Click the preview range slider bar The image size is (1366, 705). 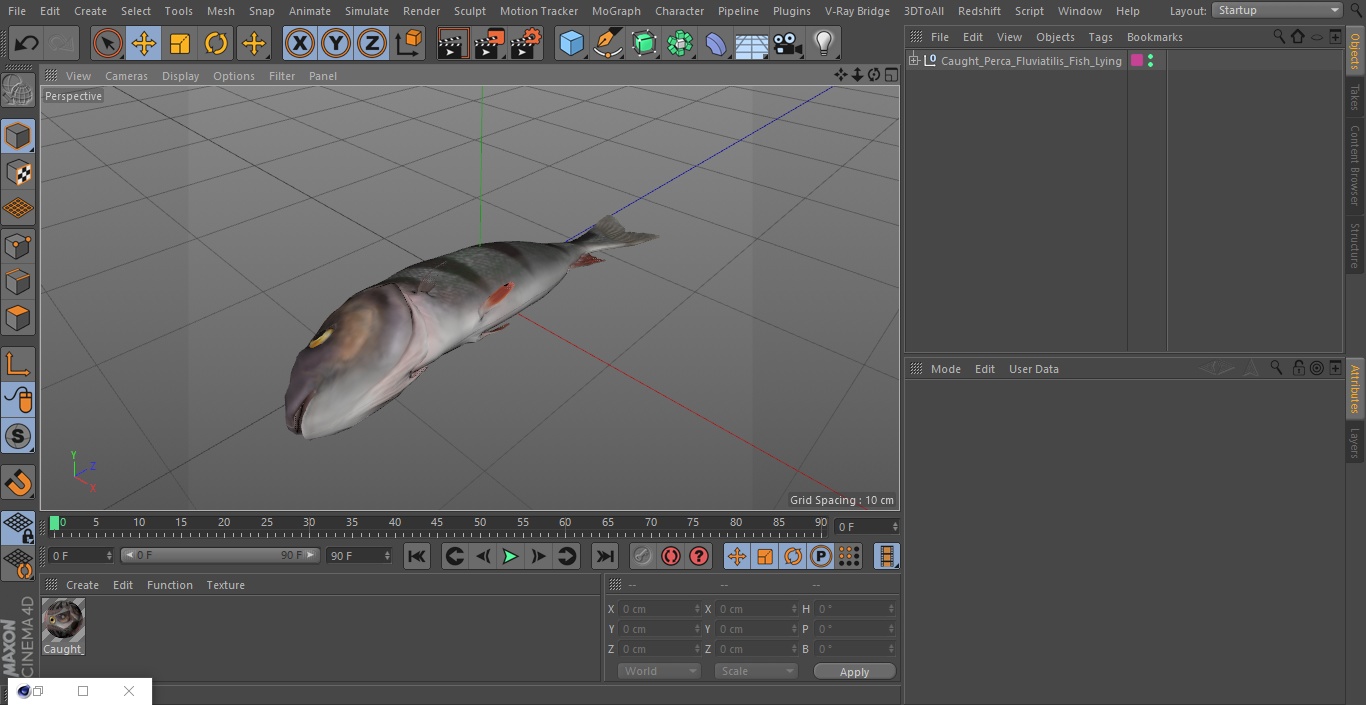220,555
